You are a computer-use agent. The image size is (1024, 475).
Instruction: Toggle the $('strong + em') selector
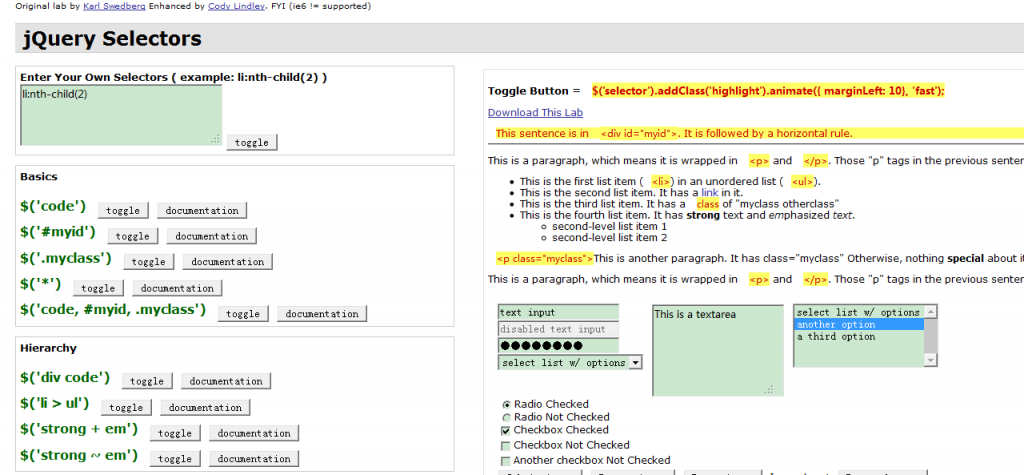(175, 433)
